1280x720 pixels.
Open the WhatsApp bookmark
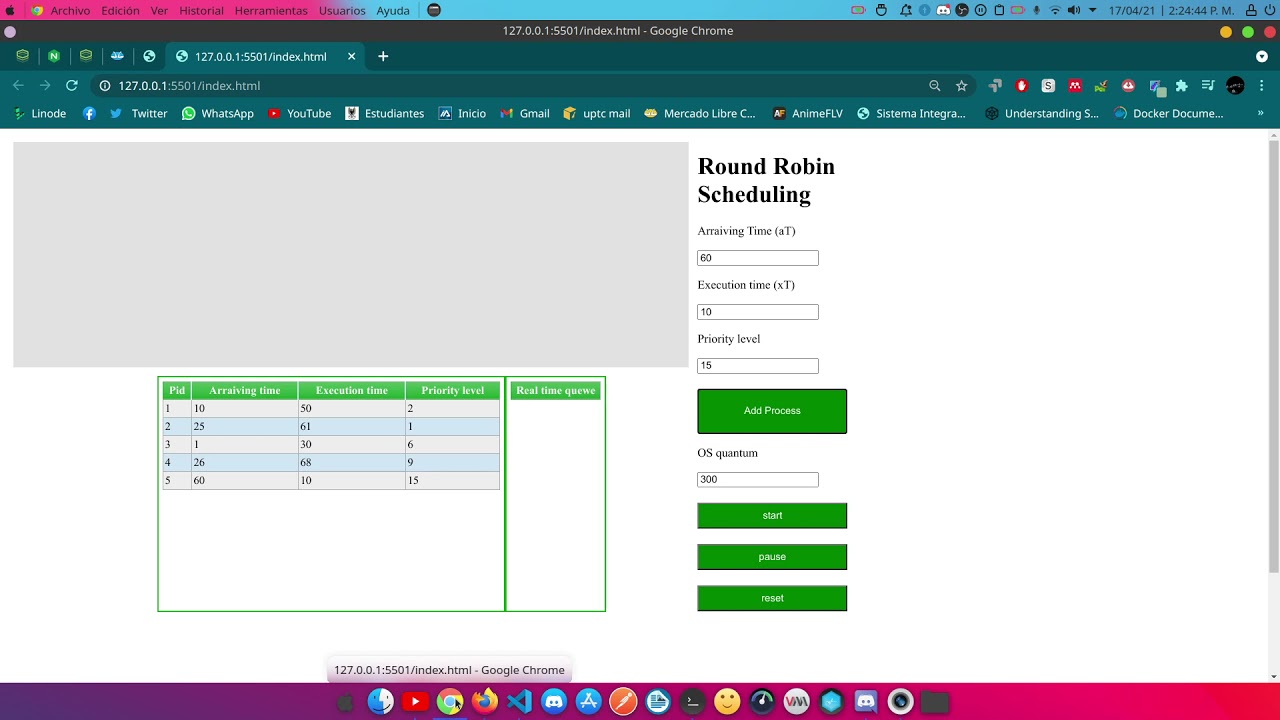[218, 114]
